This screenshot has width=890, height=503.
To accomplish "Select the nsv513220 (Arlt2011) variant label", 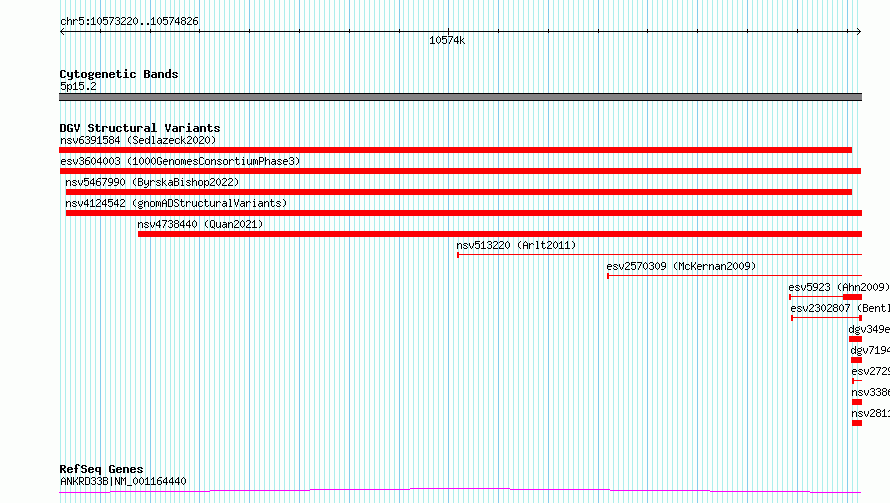I will pyautogui.click(x=516, y=245).
